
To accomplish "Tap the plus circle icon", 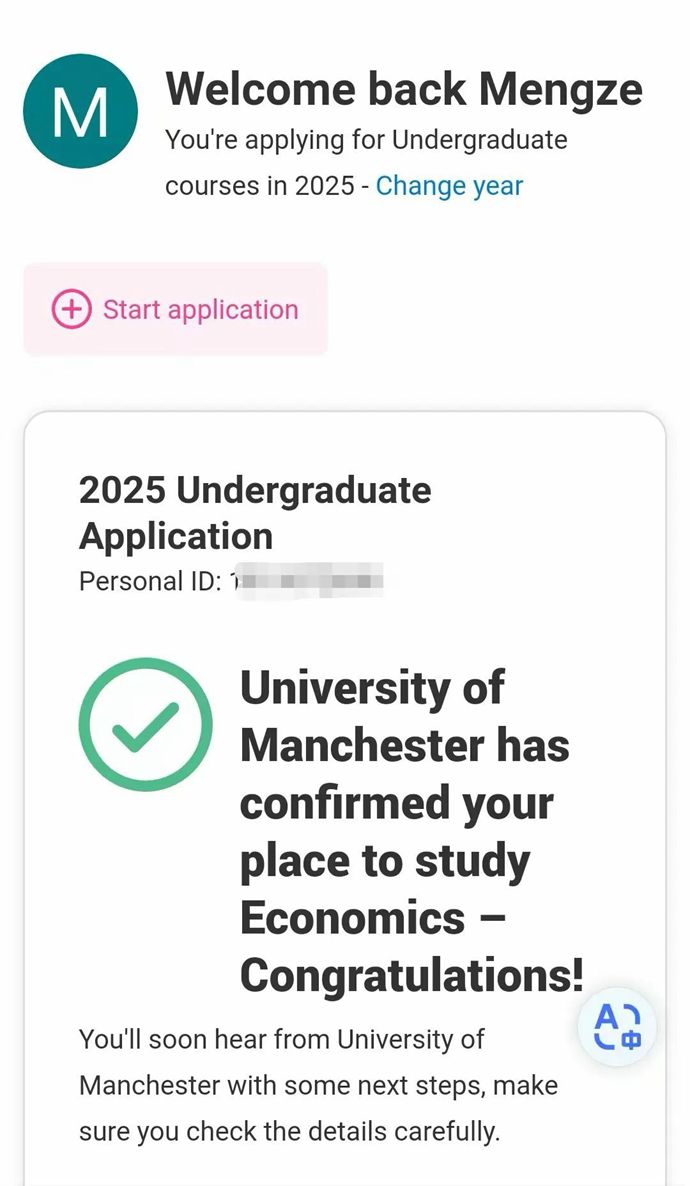I will [x=71, y=309].
